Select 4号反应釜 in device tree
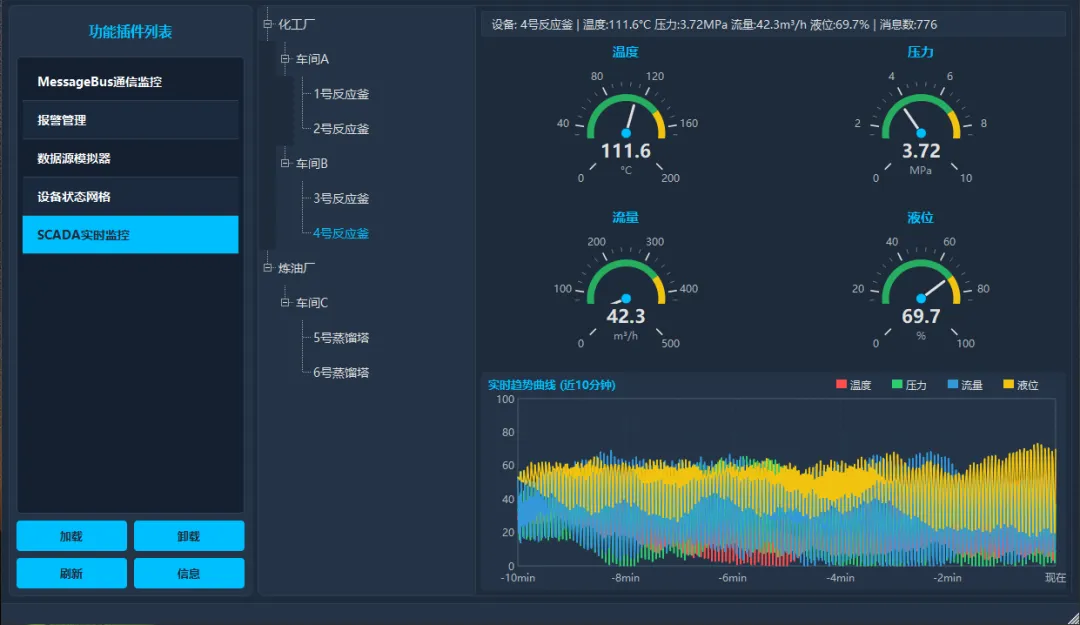 (341, 233)
